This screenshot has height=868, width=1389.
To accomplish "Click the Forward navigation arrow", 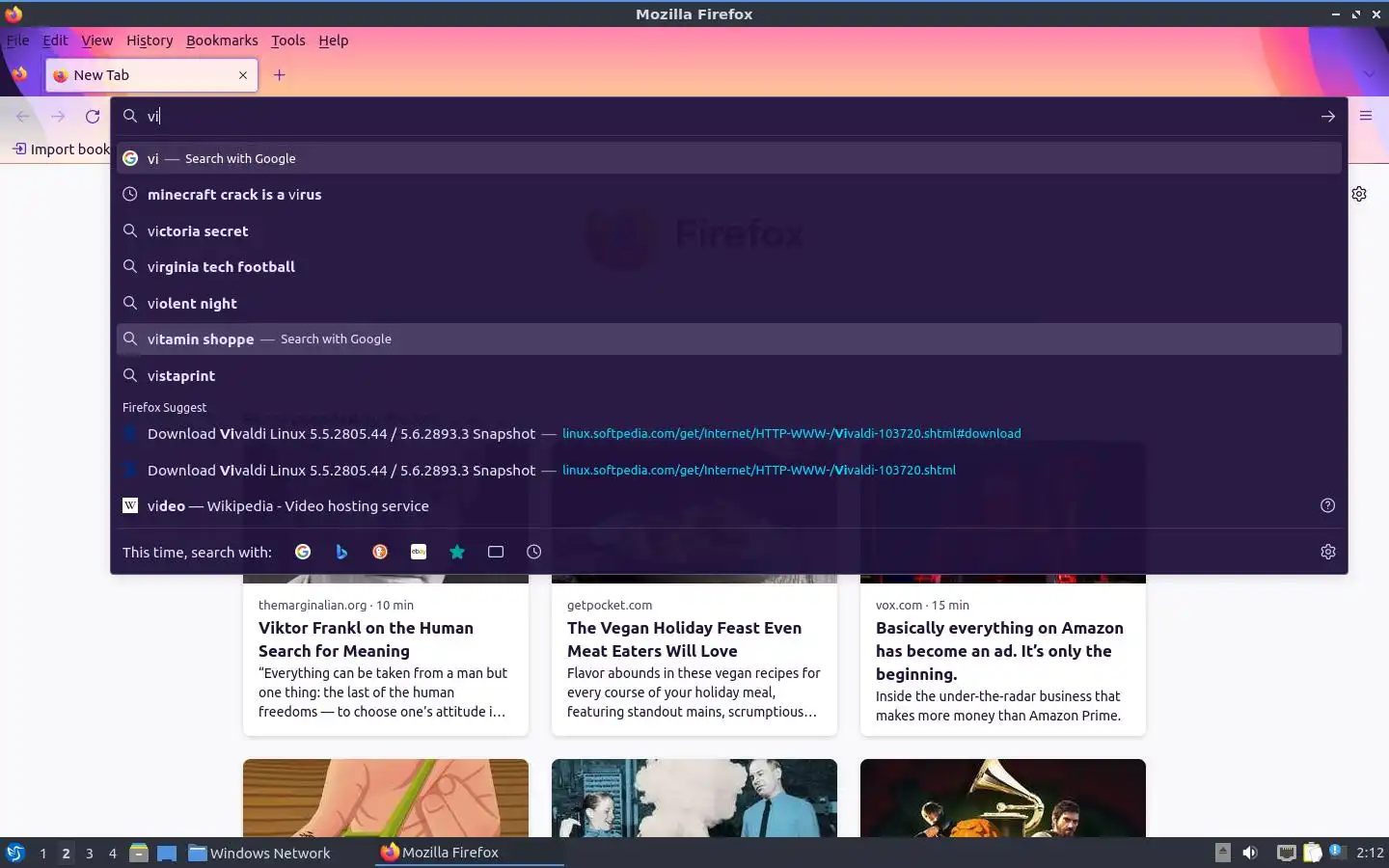I will [58, 116].
